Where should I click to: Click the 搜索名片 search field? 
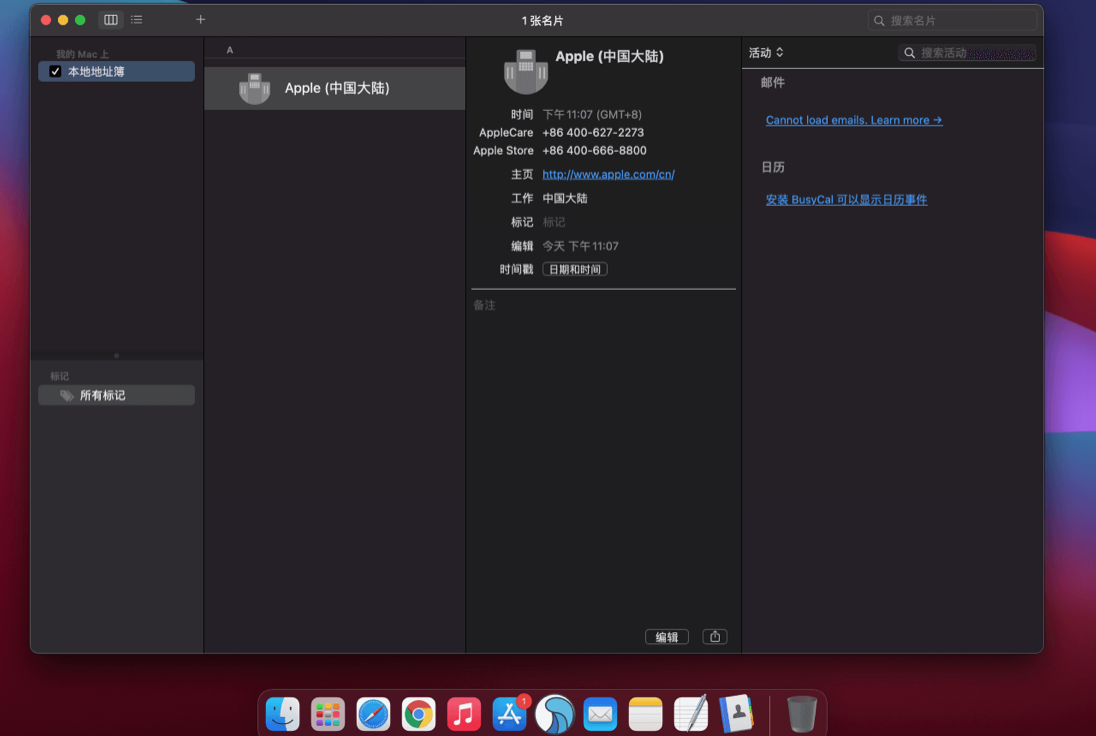tap(950, 19)
